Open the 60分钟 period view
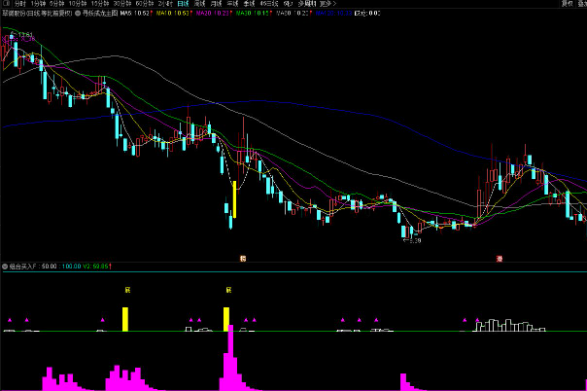This screenshot has width=587, height=391. pos(145,4)
